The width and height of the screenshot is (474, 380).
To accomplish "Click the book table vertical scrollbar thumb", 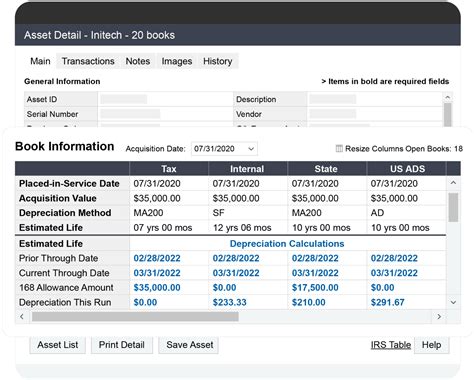I will [x=453, y=207].
